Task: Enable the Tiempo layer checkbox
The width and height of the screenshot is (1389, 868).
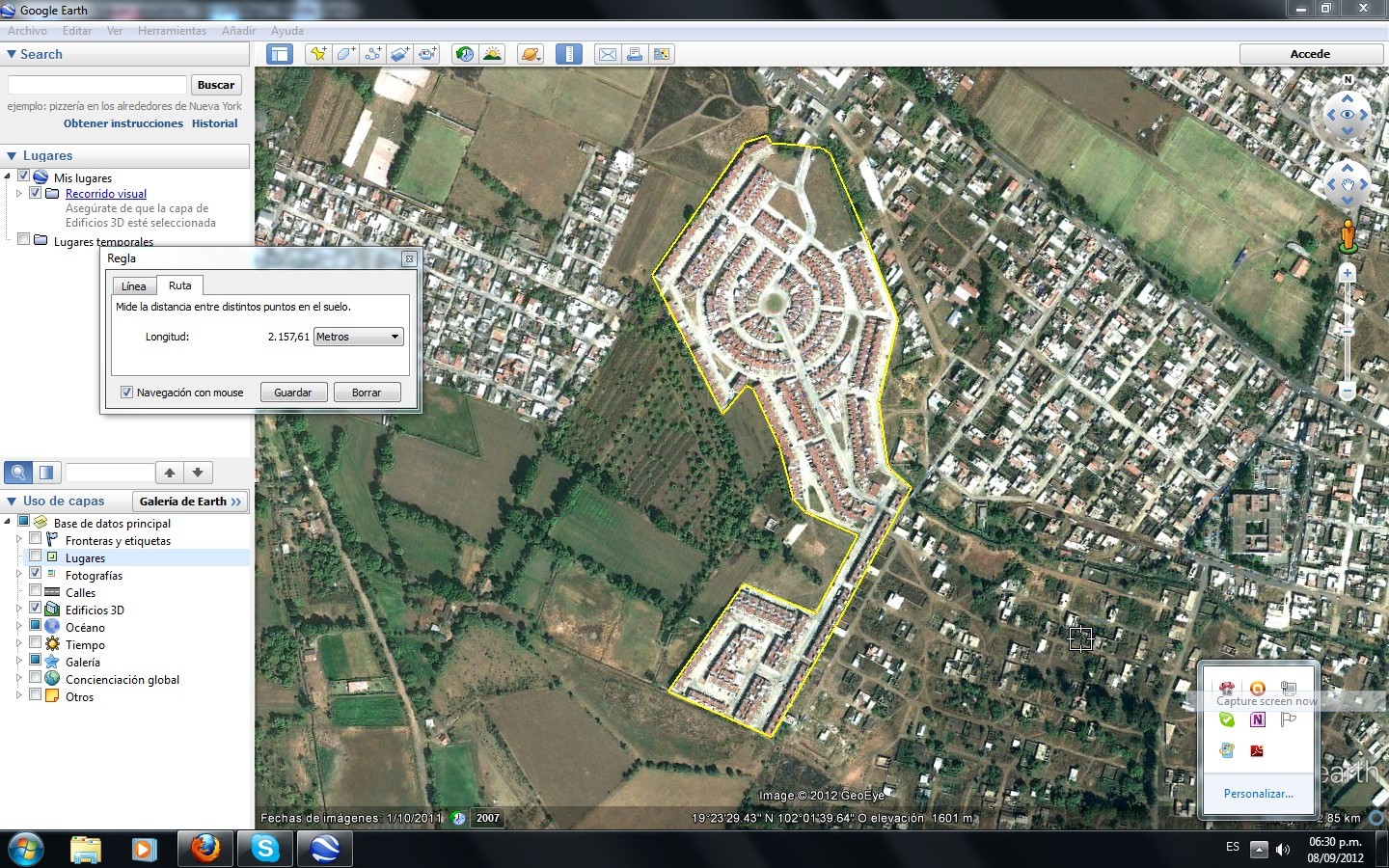Action: coord(35,644)
